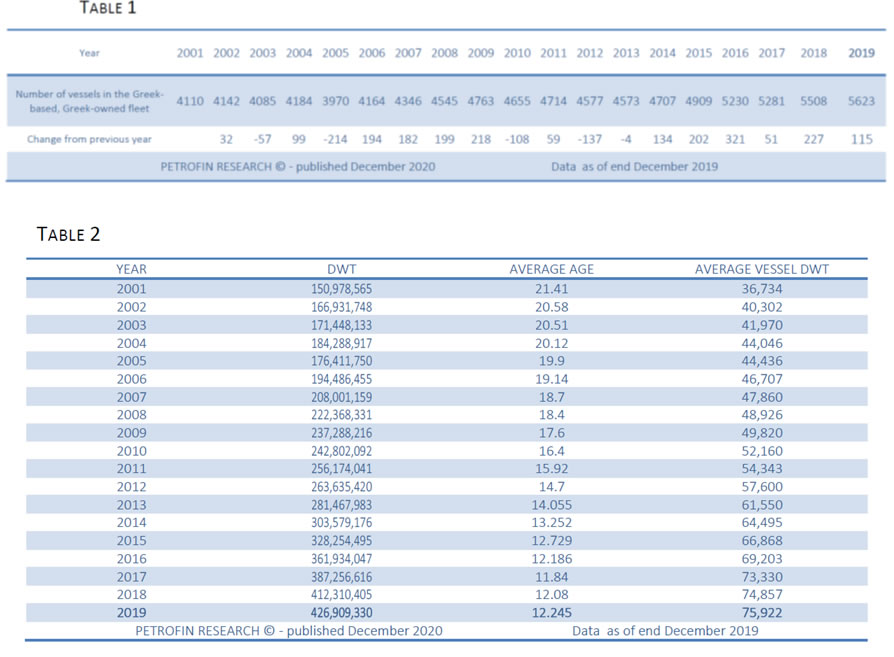Viewport: 894px width, 657px height.
Task: Click the AVERAGE VESSEL DWT column header
Action: click(x=762, y=269)
